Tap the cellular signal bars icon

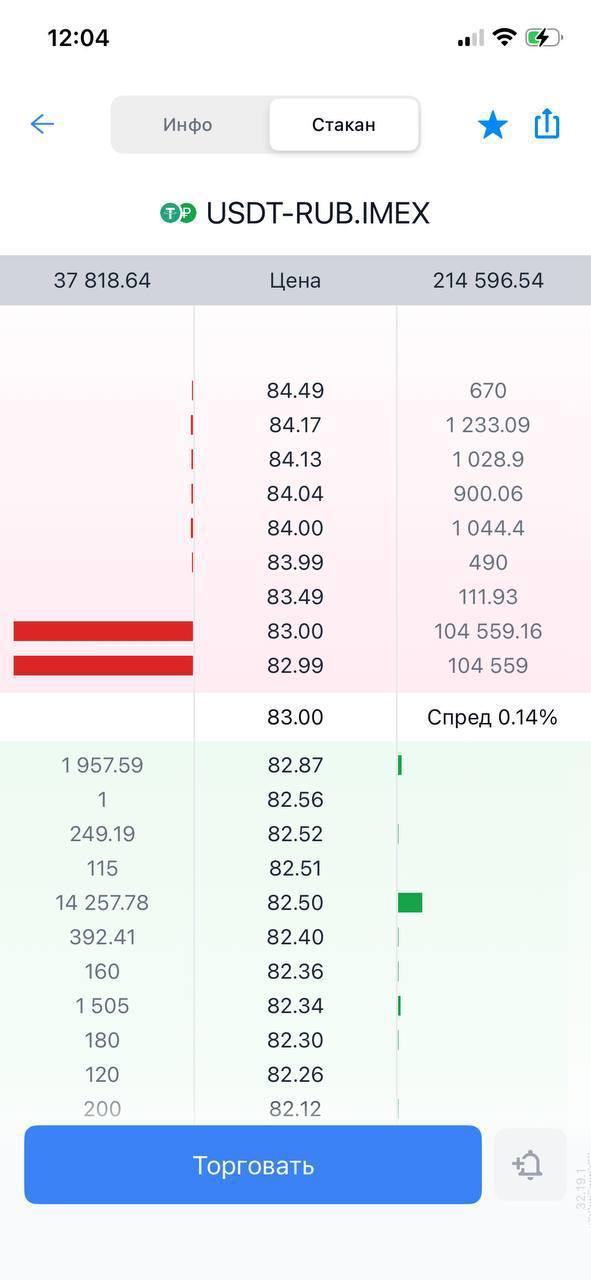tap(471, 39)
